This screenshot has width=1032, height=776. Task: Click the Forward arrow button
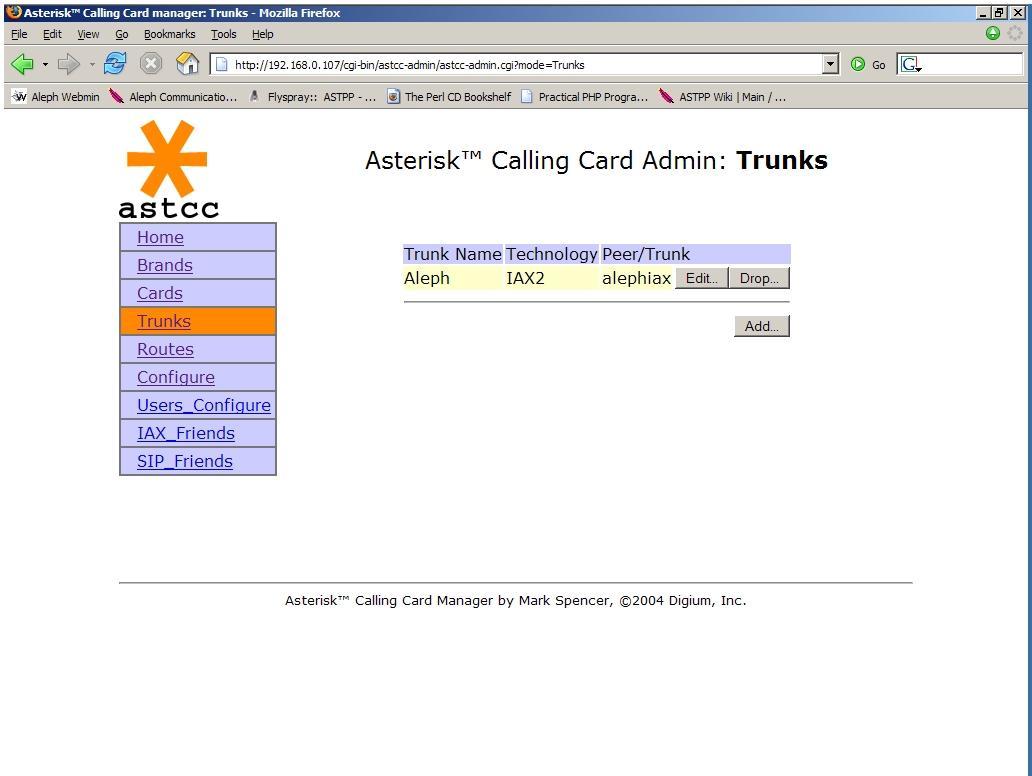pos(68,64)
